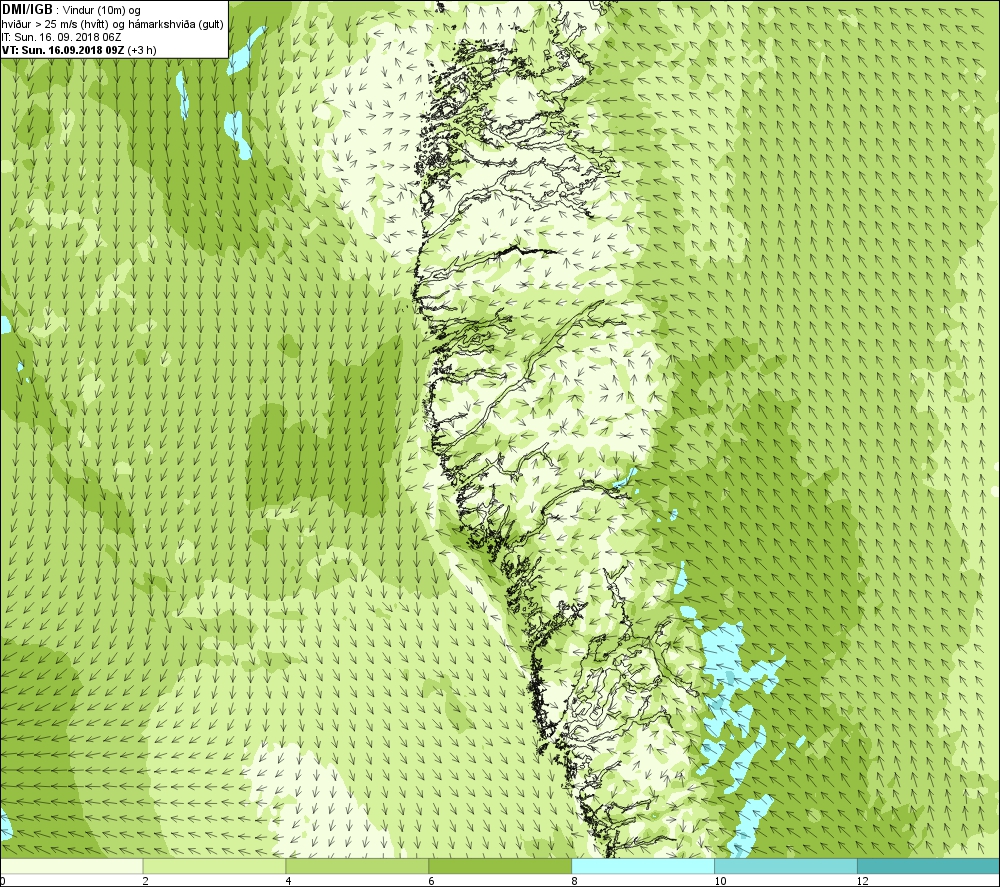Click the 4–6 m/s green swatch
This screenshot has width=1000, height=887.
357,866
